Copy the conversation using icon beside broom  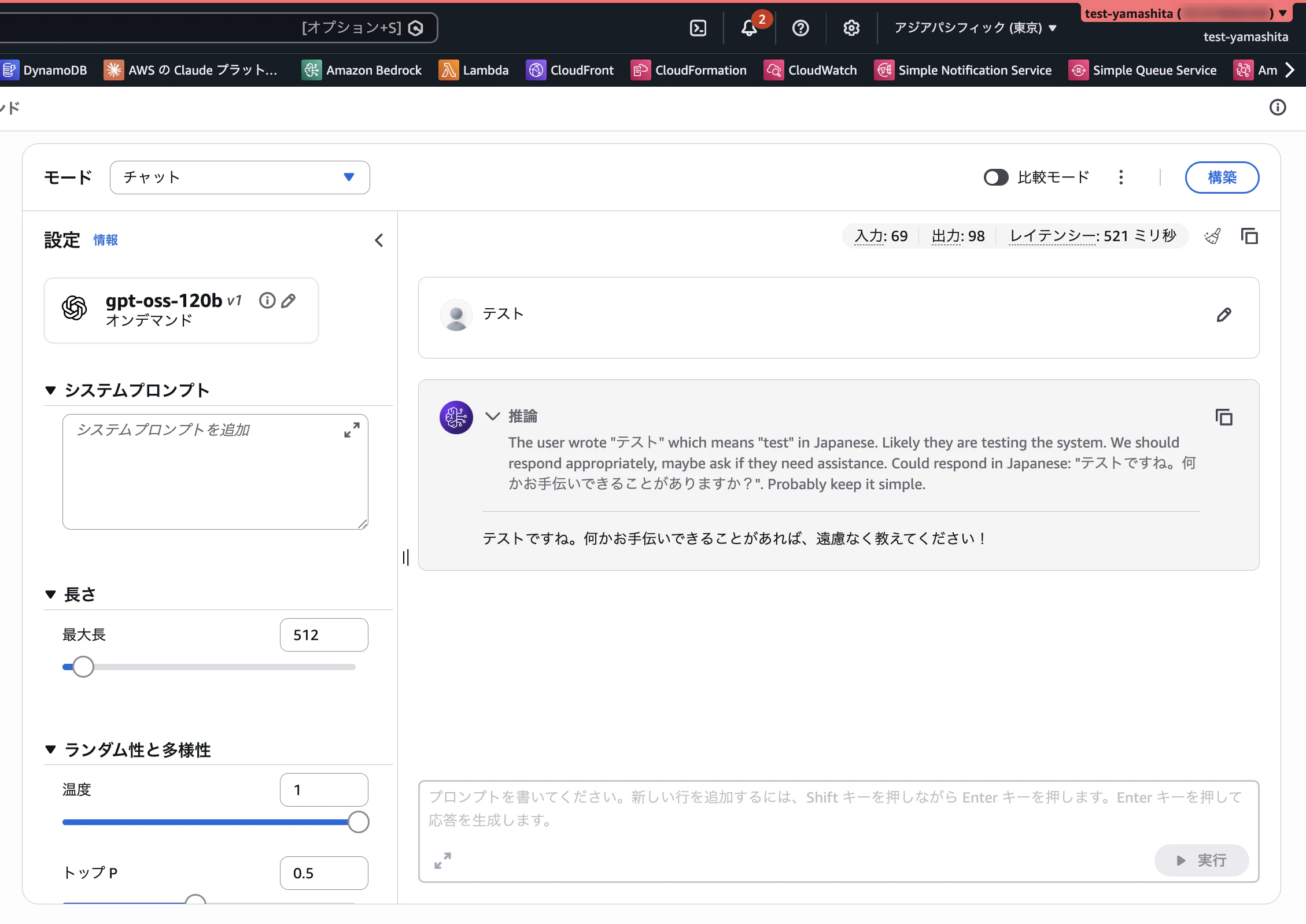click(x=1249, y=236)
